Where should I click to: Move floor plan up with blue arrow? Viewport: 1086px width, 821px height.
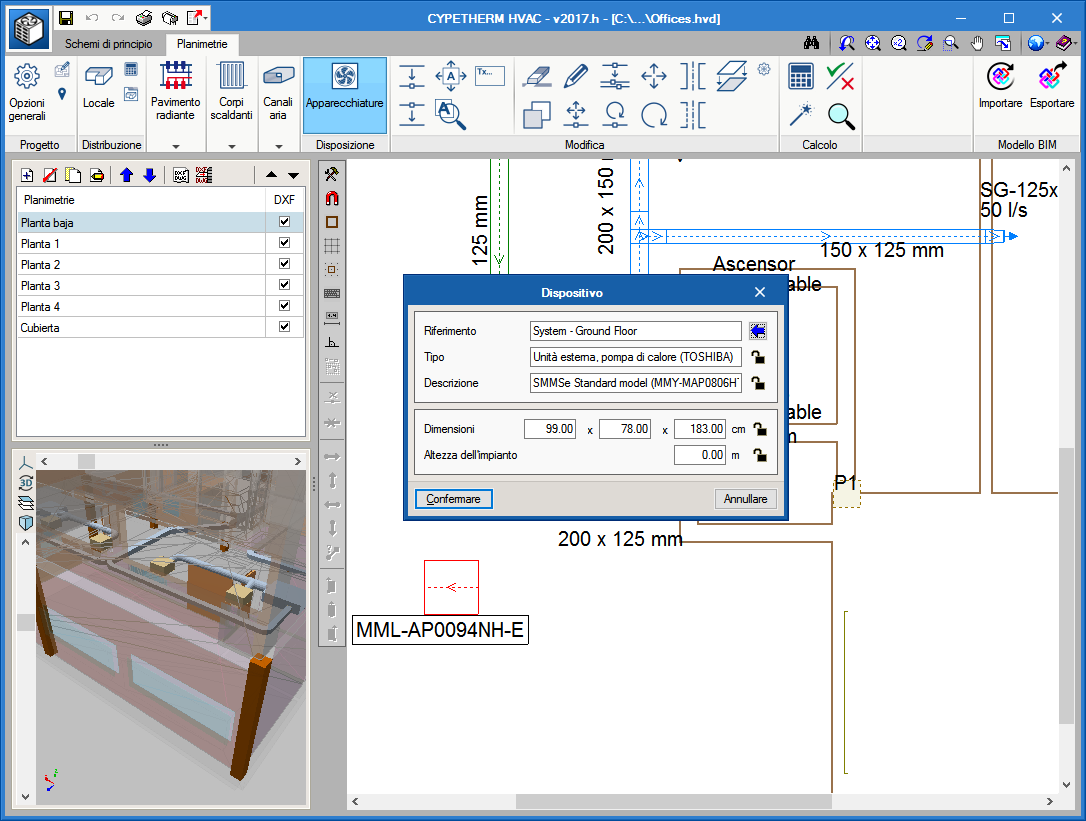point(126,175)
